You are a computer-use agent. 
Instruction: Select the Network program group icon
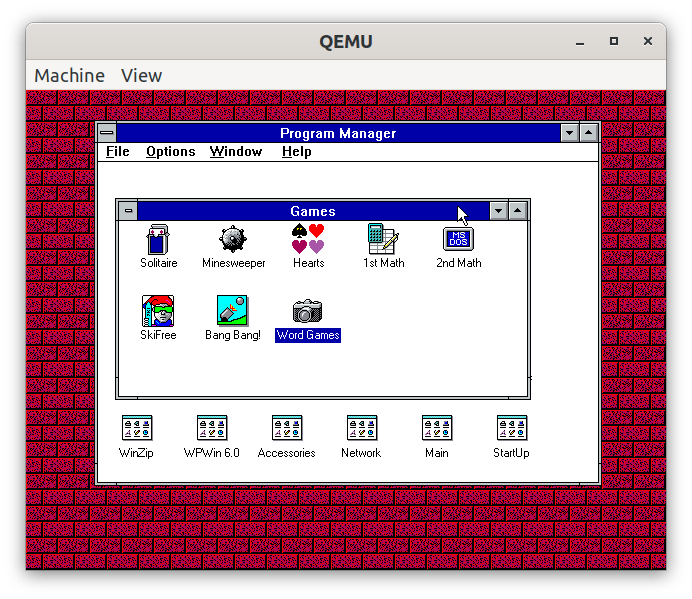coord(362,428)
